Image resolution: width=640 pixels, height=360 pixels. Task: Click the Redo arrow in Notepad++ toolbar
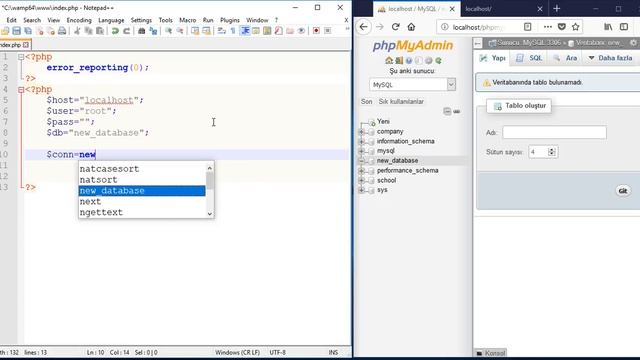coord(127,31)
